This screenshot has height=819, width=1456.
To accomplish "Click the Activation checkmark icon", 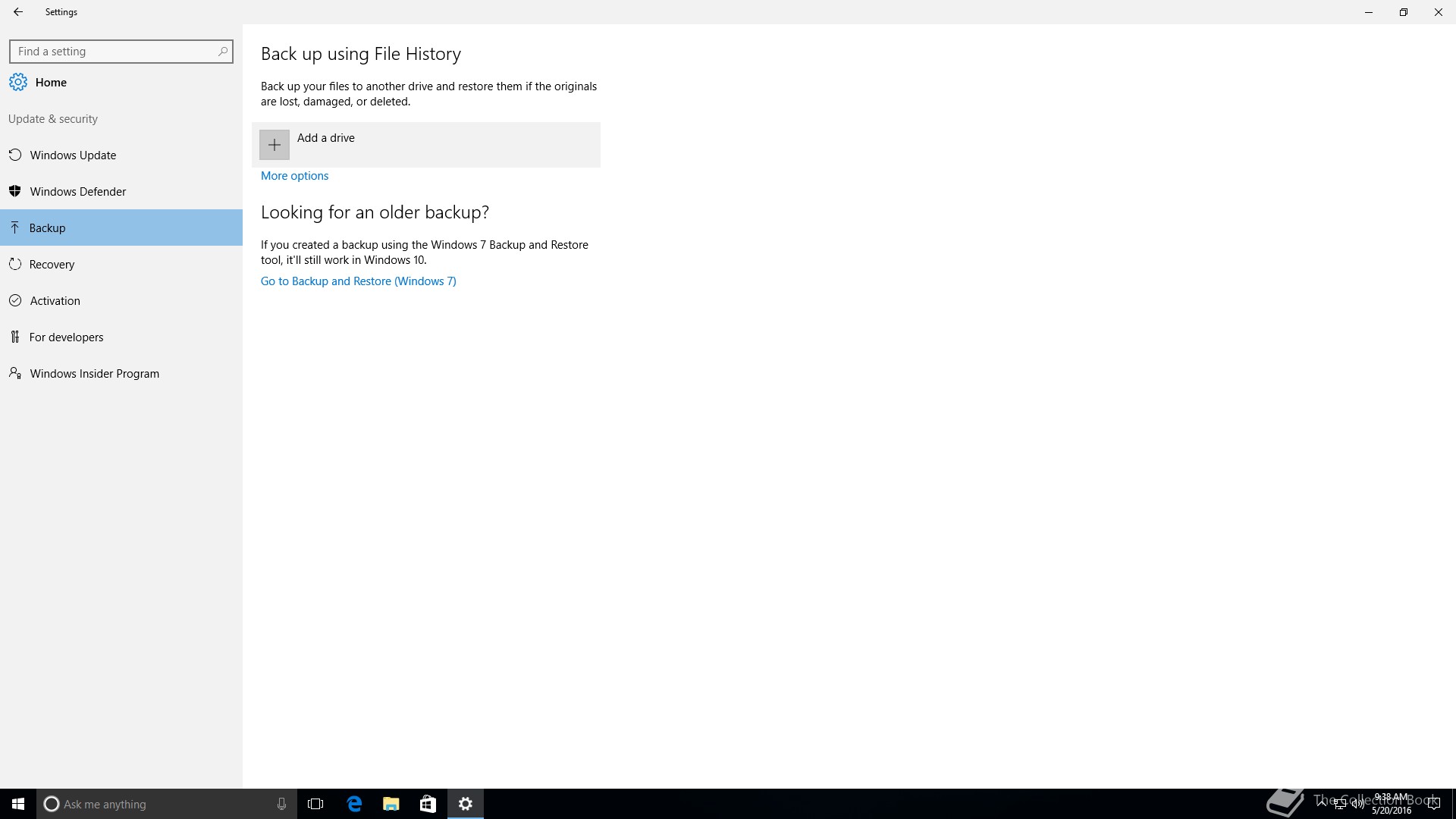I will 15,300.
